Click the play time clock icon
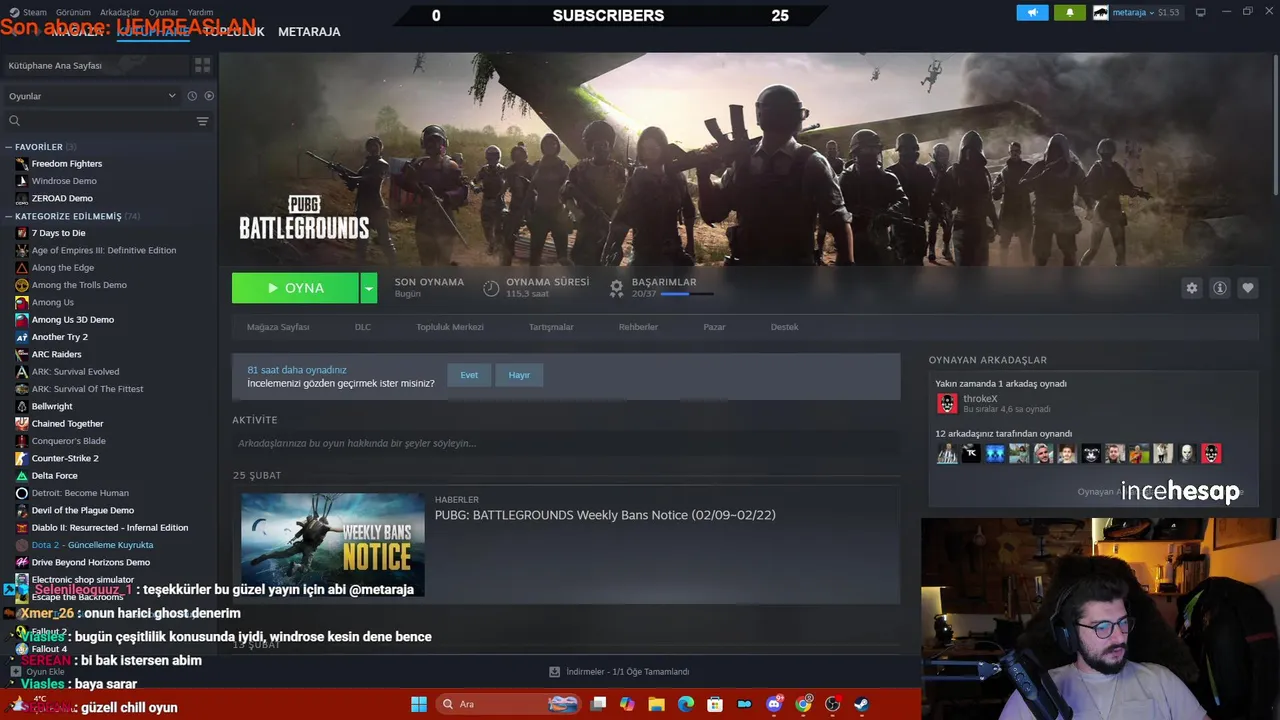Image resolution: width=1280 pixels, height=720 pixels. click(491, 288)
